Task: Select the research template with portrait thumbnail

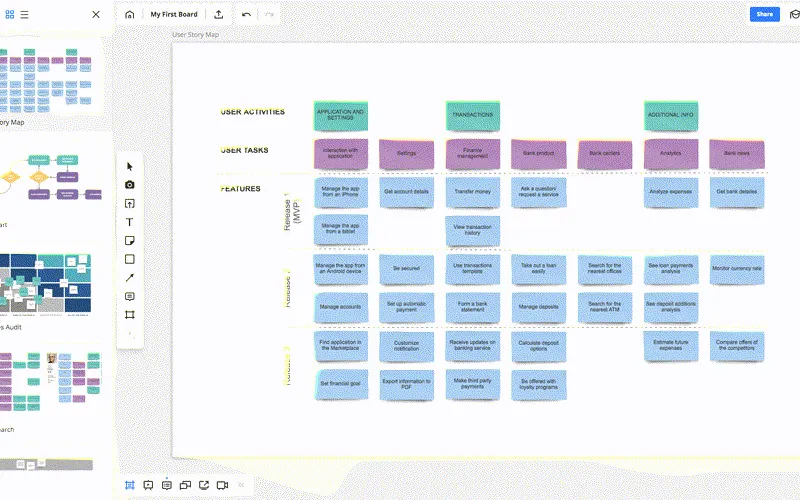Action: [x=50, y=381]
